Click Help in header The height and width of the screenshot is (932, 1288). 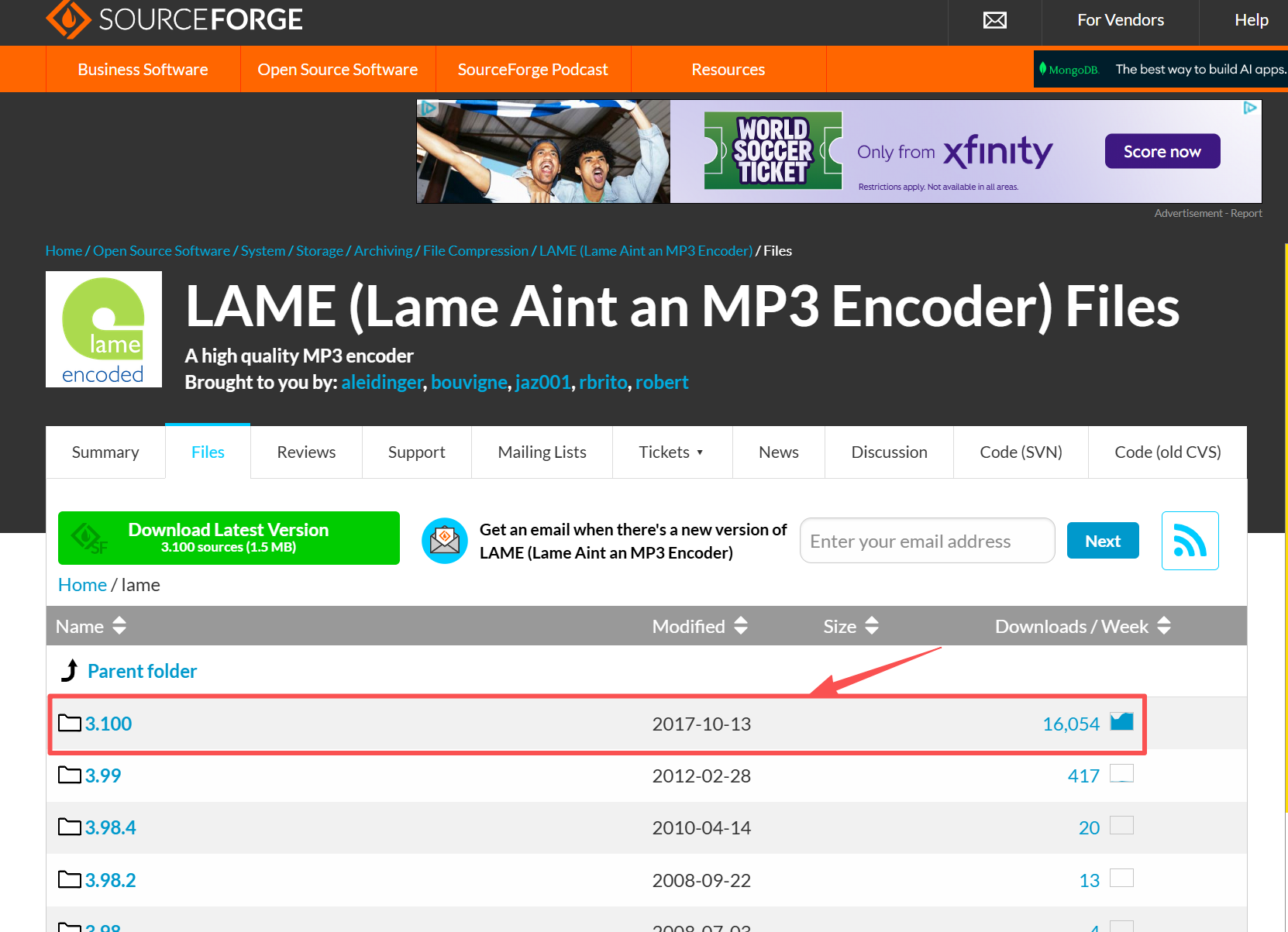point(1251,20)
